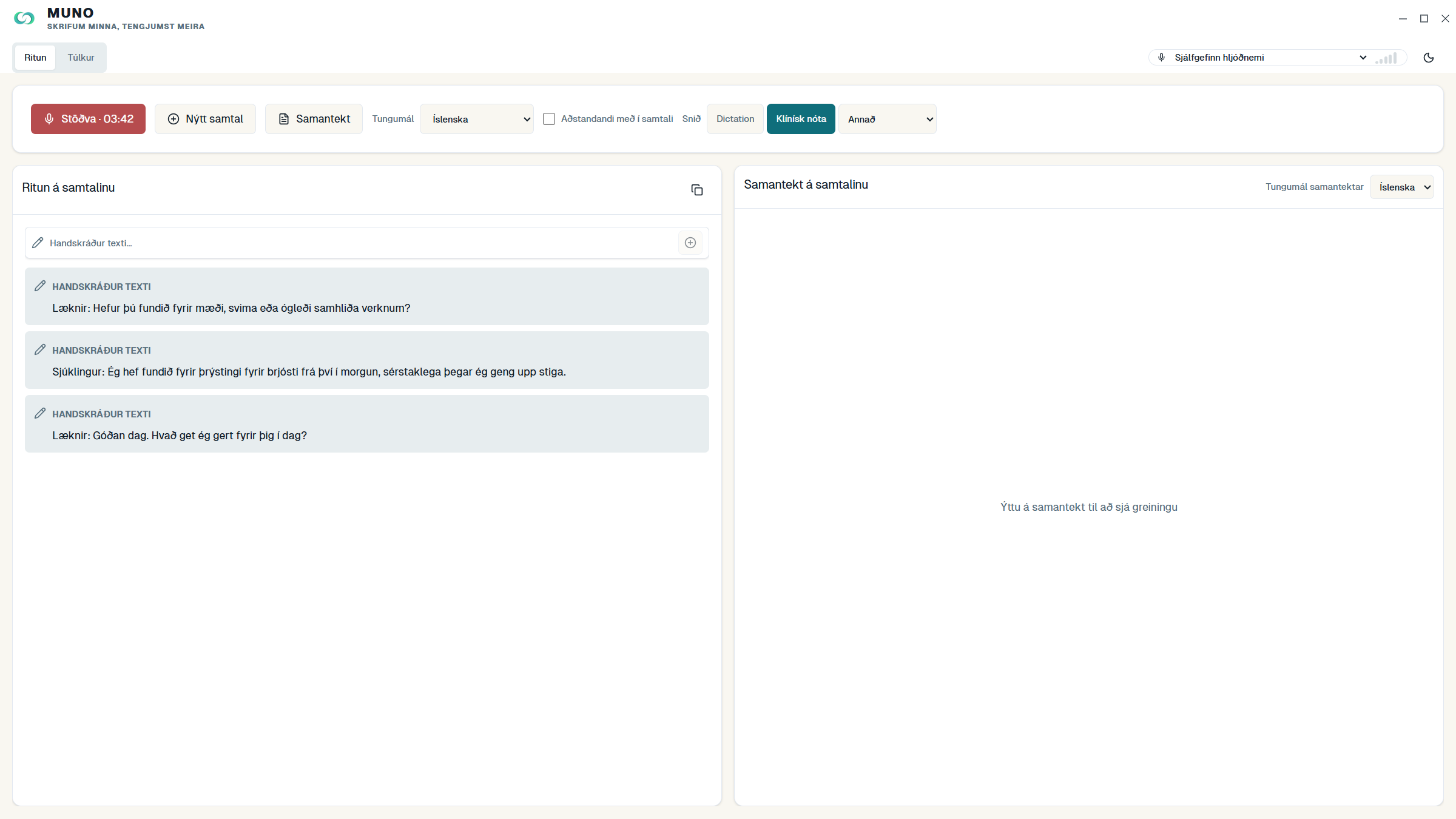
Task: Open the Annað format dropdown
Action: tap(888, 119)
